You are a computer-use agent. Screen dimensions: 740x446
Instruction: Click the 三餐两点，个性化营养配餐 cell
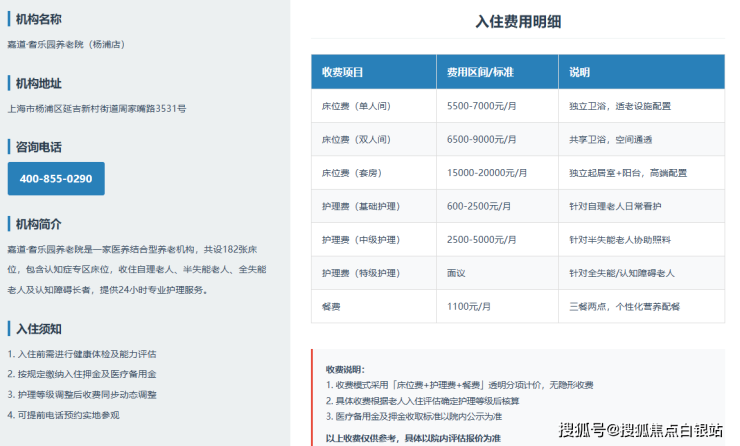coord(641,306)
